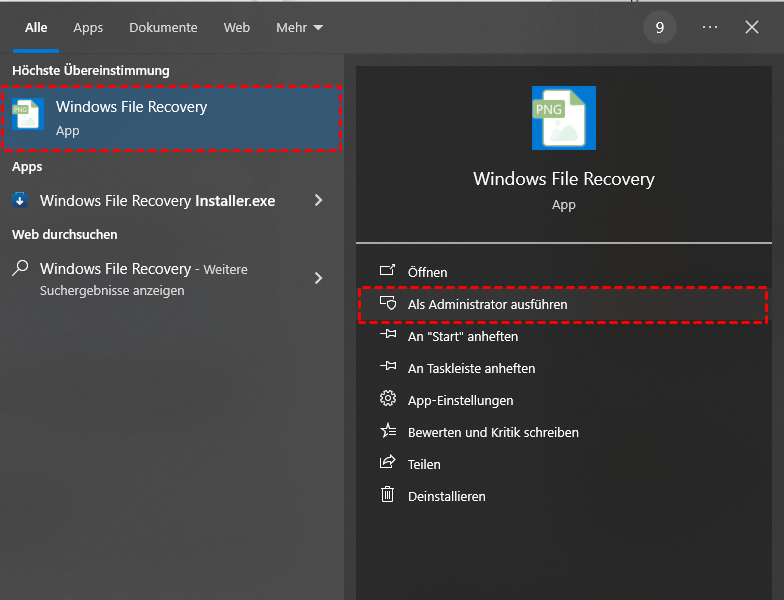784x600 pixels.
Task: Click the Installer.exe download icon
Action: click(20, 200)
